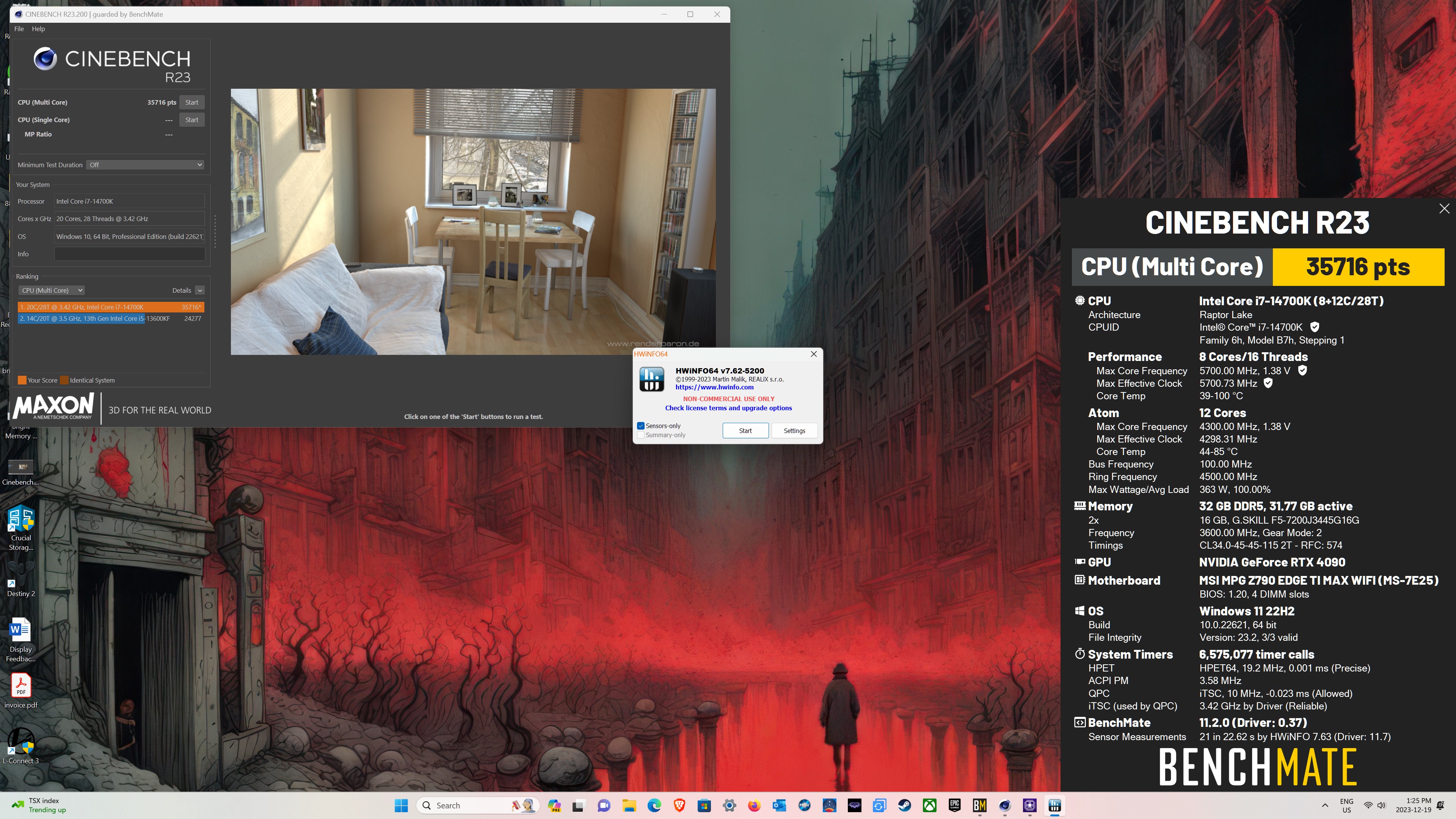Open the hwinfo.com website link
Viewport: 1456px width, 819px height.
point(714,387)
